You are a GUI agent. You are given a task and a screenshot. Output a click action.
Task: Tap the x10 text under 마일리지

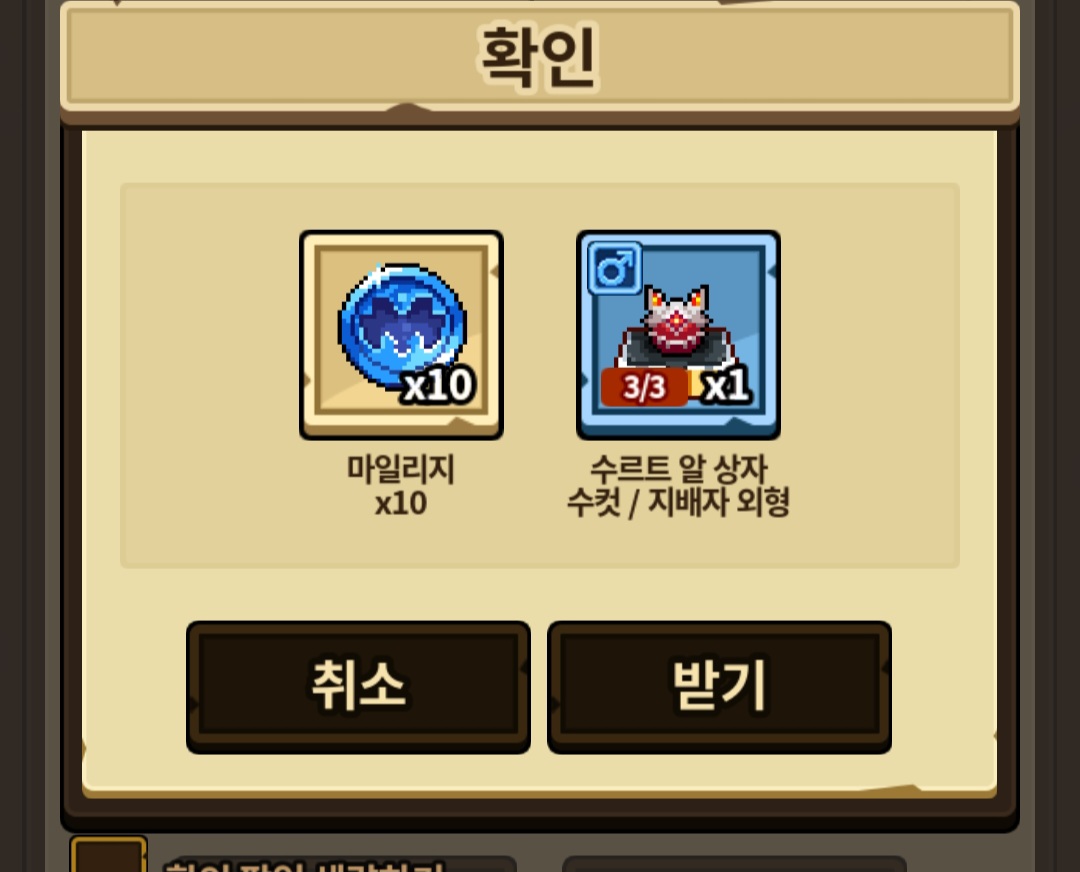pyautogui.click(x=401, y=504)
